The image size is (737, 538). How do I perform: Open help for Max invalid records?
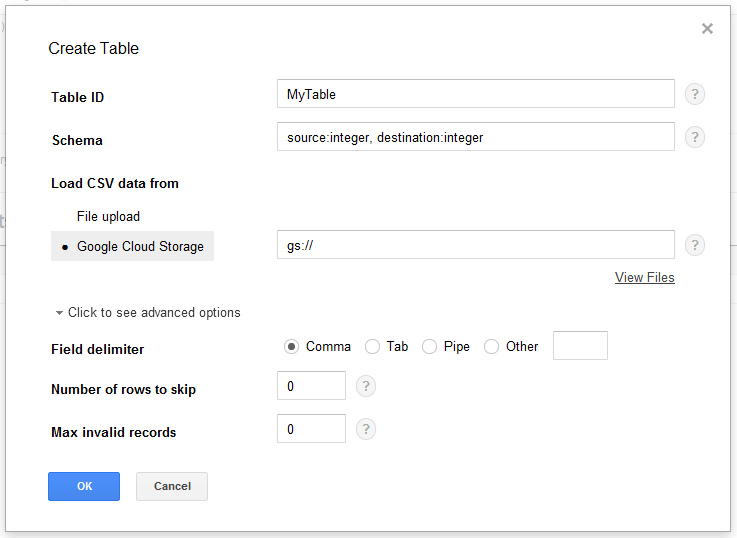pos(366,429)
